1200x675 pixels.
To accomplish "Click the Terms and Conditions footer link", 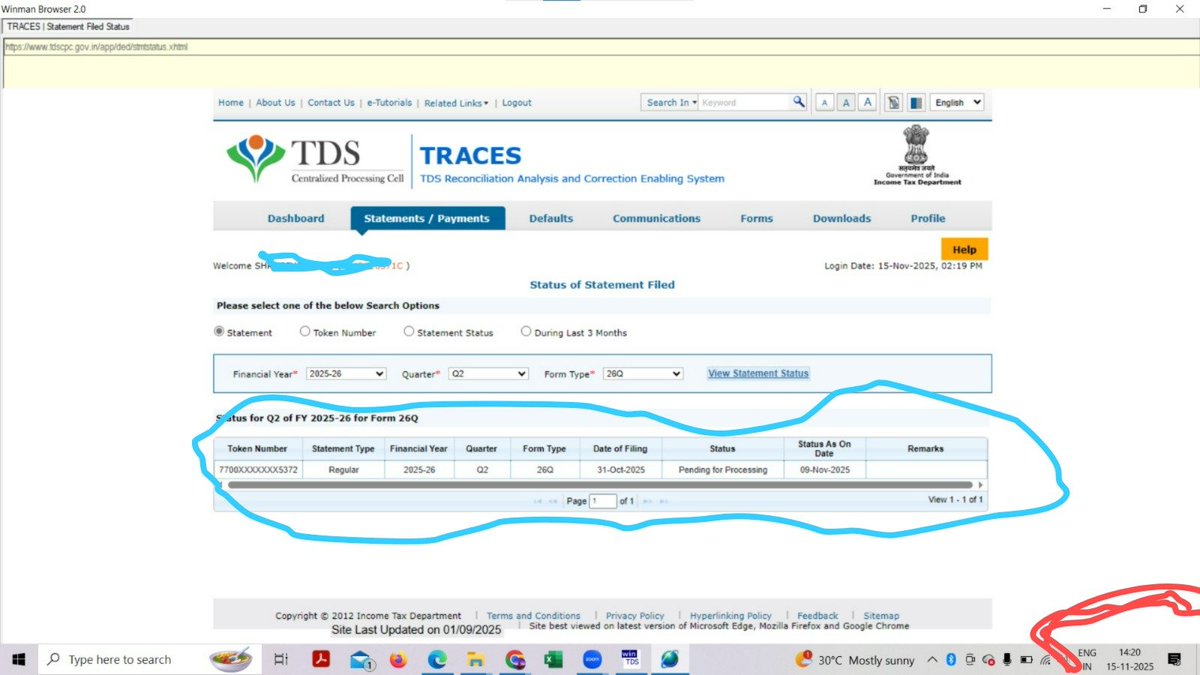I will coord(533,616).
